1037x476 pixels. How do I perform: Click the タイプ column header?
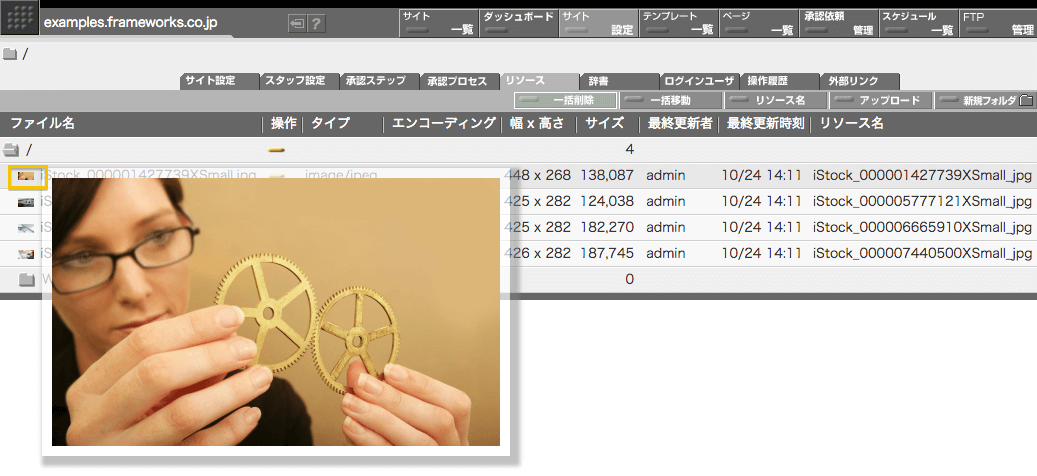[x=330, y=124]
